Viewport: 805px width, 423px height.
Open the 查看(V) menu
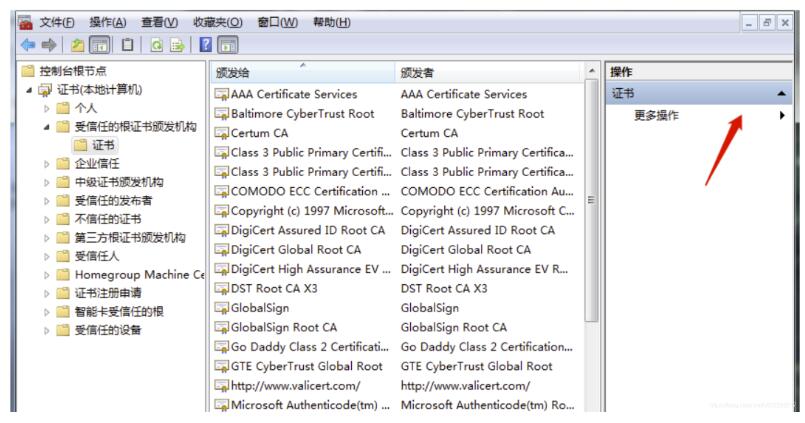click(x=158, y=22)
